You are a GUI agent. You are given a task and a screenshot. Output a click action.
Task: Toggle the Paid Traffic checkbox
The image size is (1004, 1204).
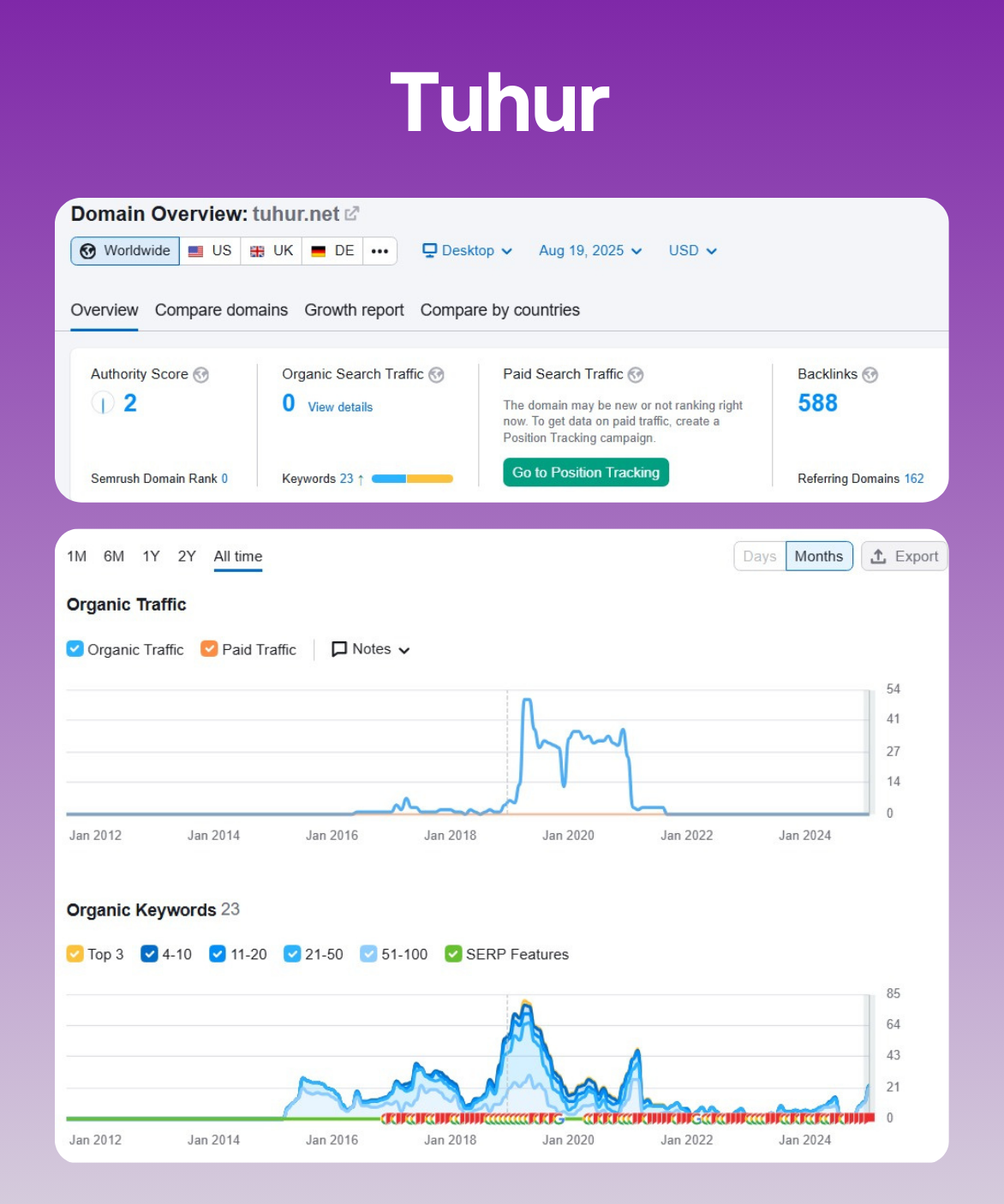209,649
